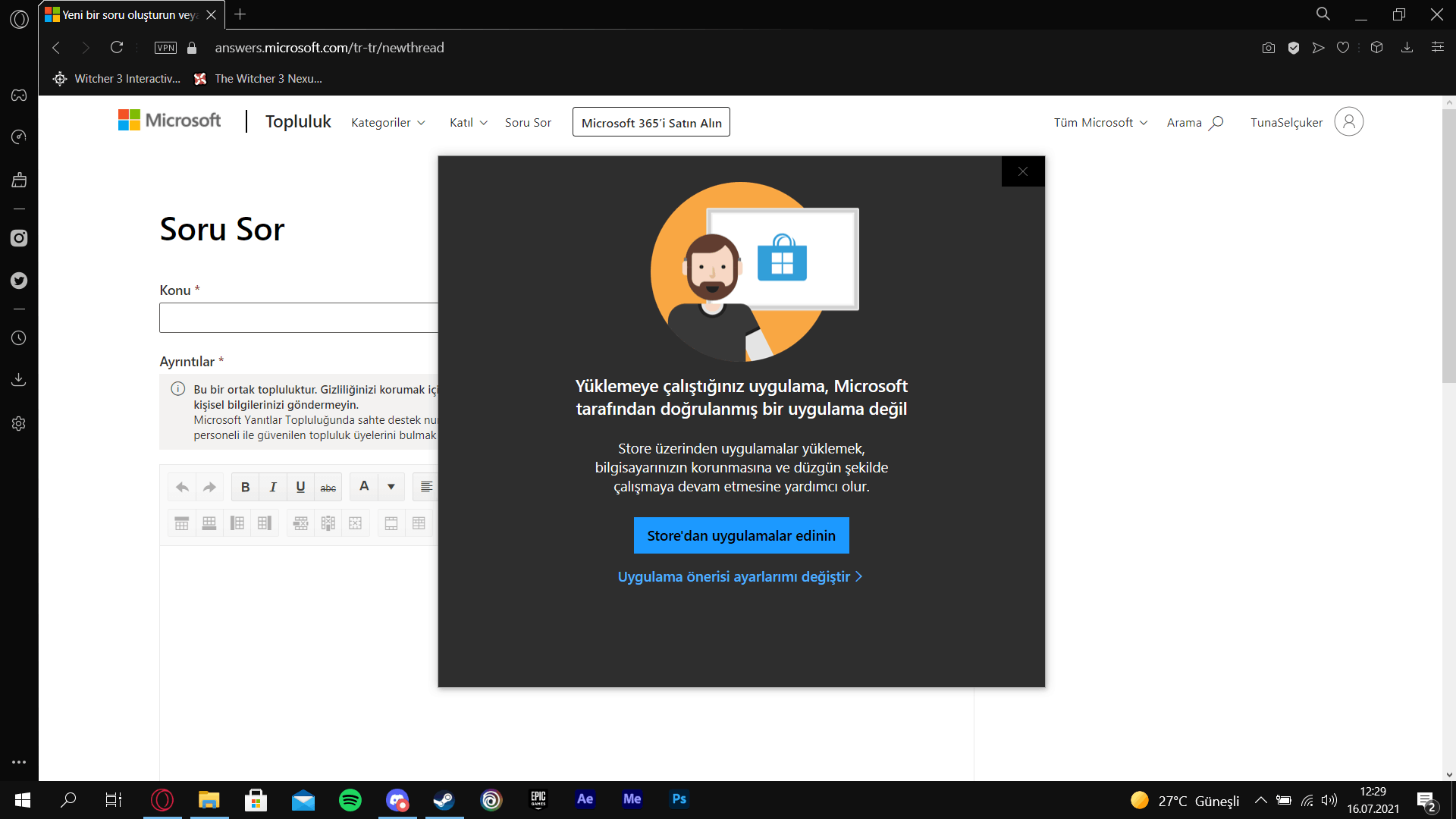
Task: Delete the table row
Action: [301, 523]
